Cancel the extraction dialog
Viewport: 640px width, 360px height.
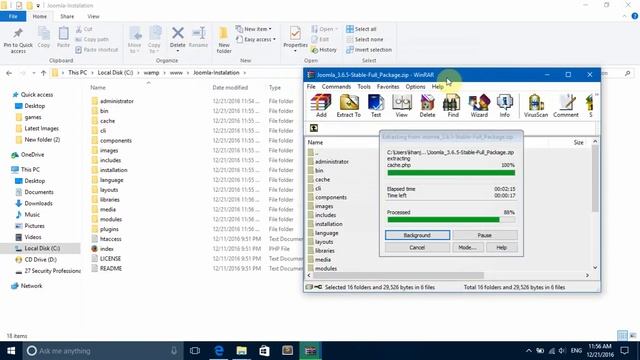pyautogui.click(x=417, y=247)
